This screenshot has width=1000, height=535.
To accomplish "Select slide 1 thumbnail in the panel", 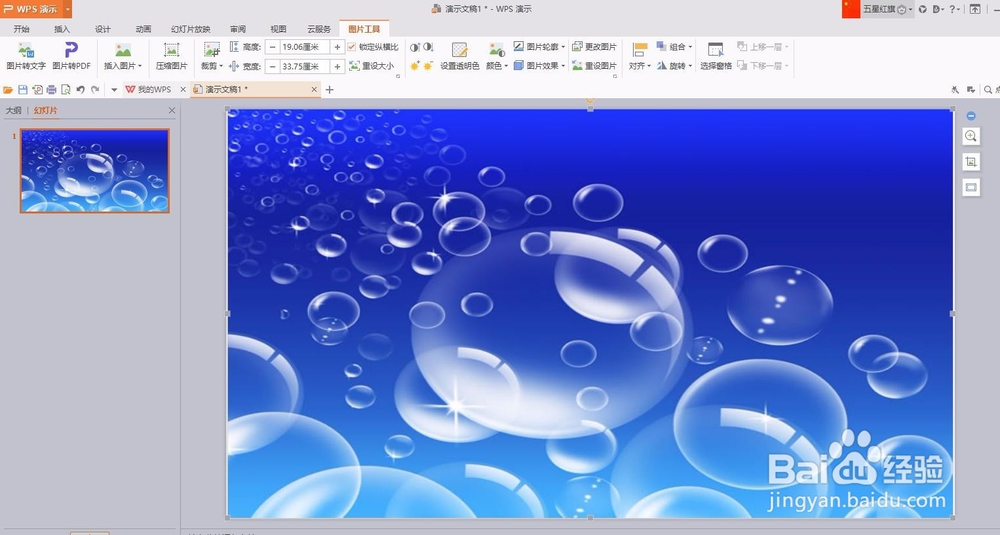I will (95, 170).
